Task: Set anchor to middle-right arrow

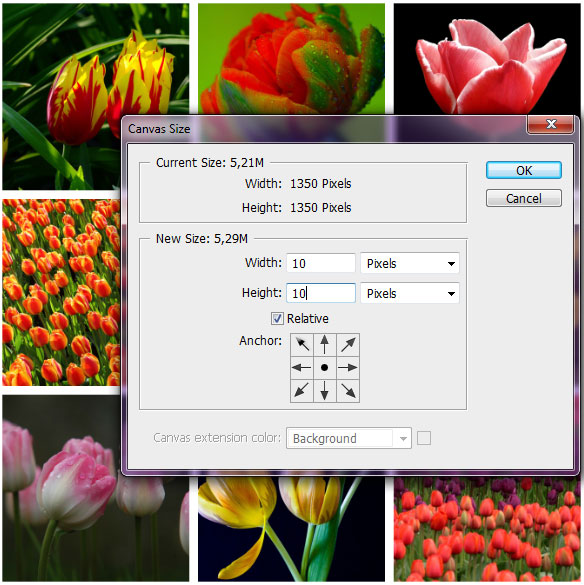Action: point(348,367)
